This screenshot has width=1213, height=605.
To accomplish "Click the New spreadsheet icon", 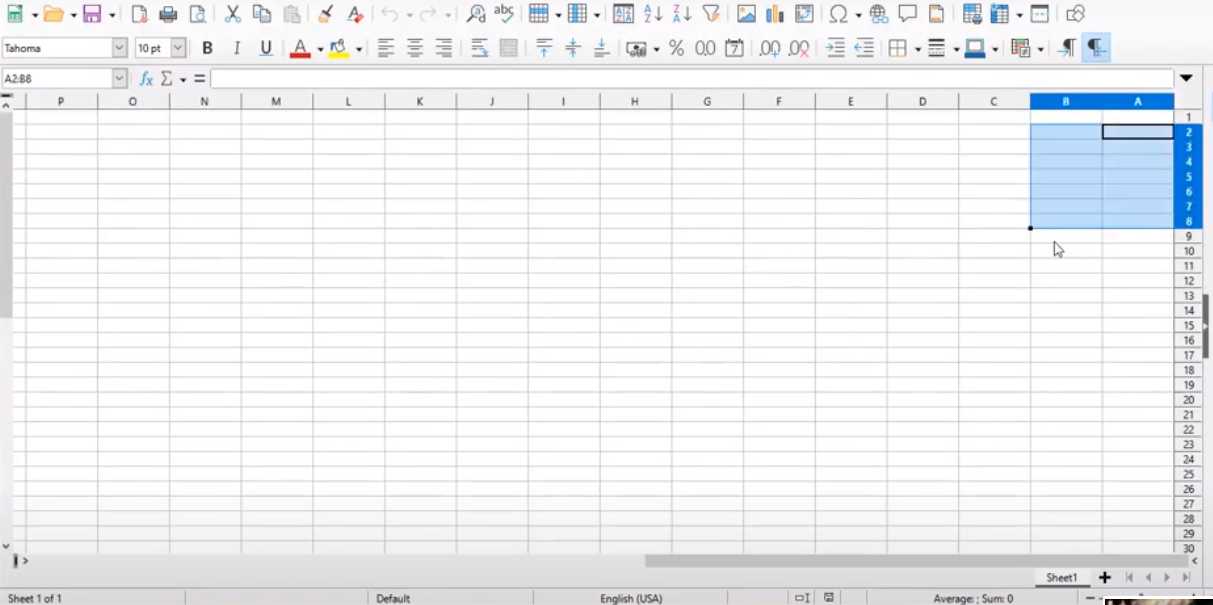I will coord(15,14).
